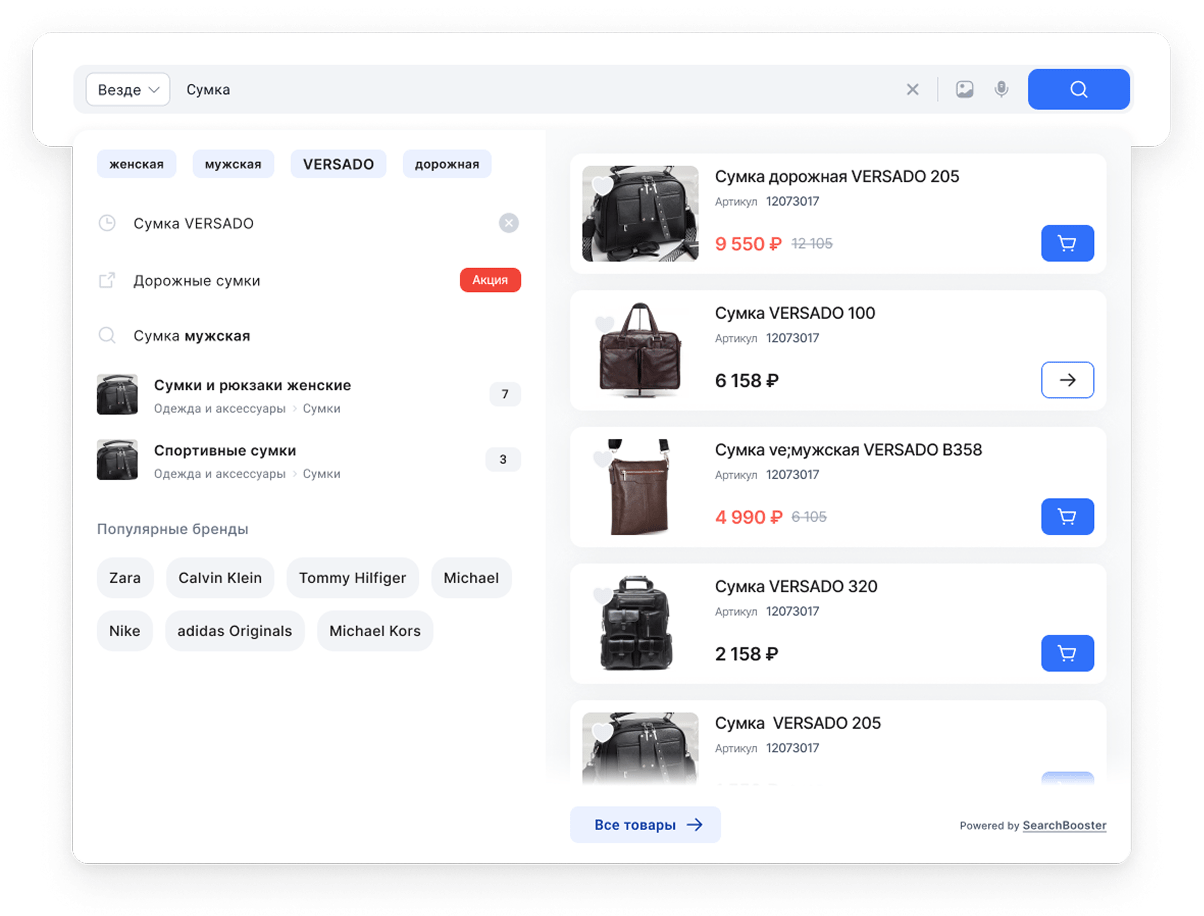Open product title 'Сумка VERSADO 320'
The height and width of the screenshot is (916, 1204).
click(x=796, y=587)
